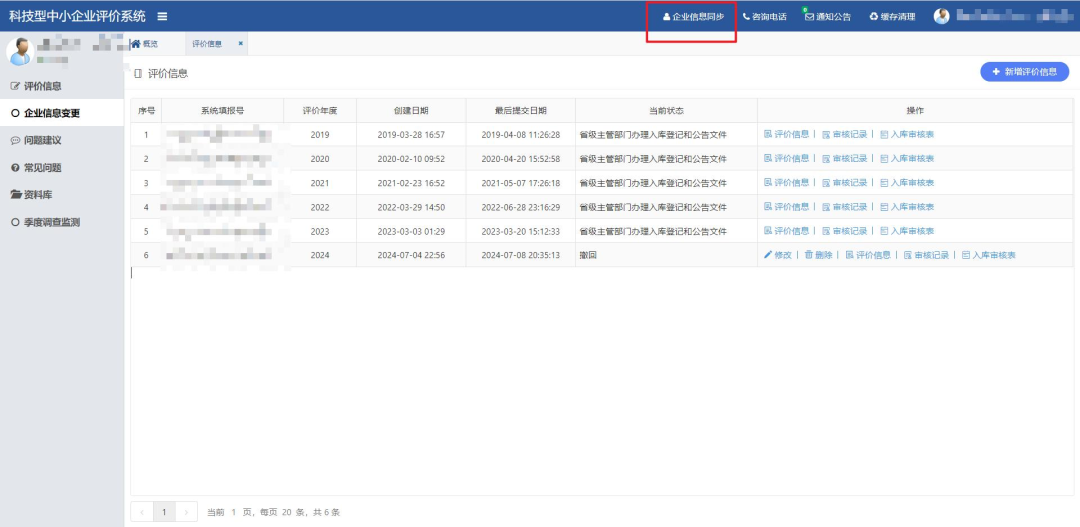The image size is (1080, 527).
Task: Open 通知公告 envelope item
Action: [828, 17]
